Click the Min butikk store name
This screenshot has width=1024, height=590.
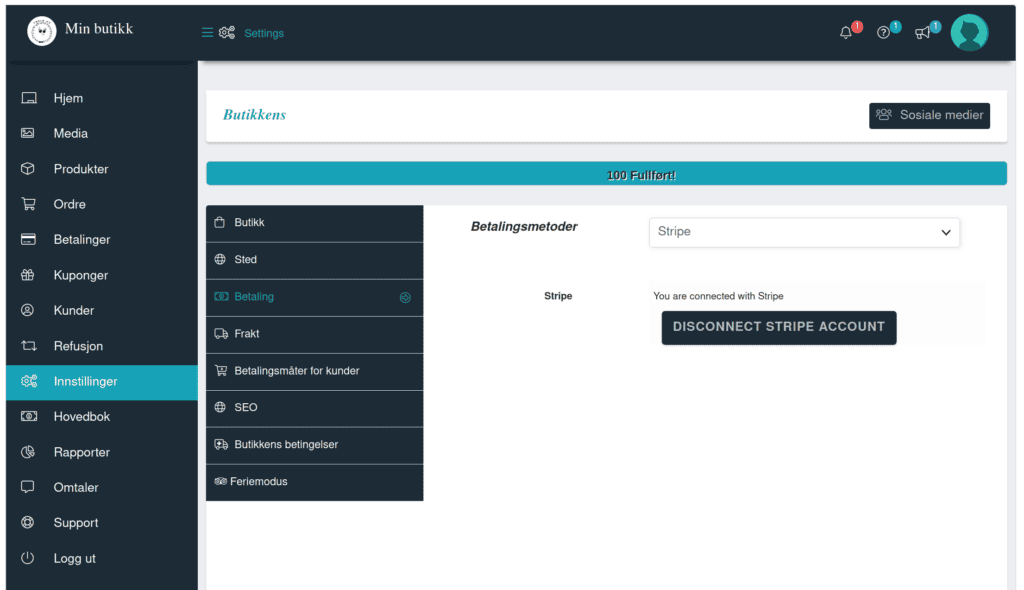pos(99,29)
